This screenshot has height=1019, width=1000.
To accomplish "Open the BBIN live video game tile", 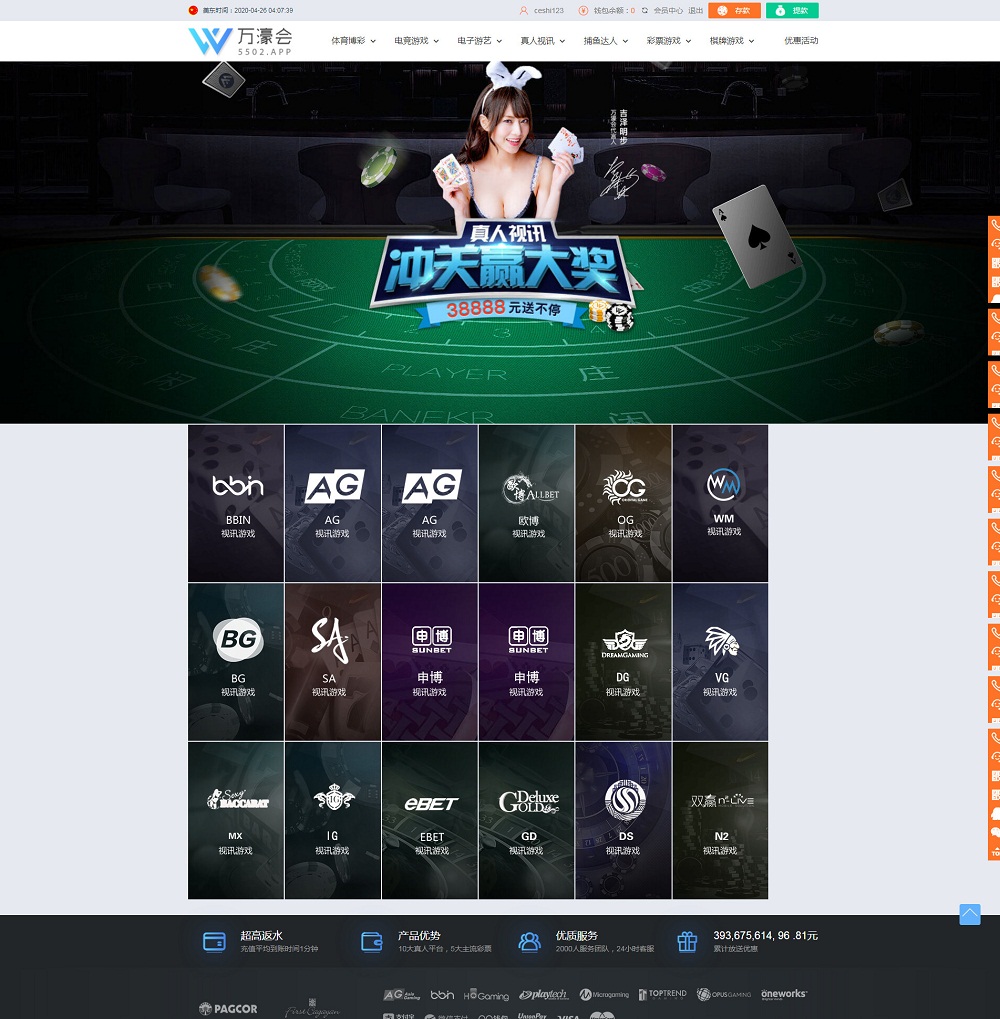I will coord(237,503).
